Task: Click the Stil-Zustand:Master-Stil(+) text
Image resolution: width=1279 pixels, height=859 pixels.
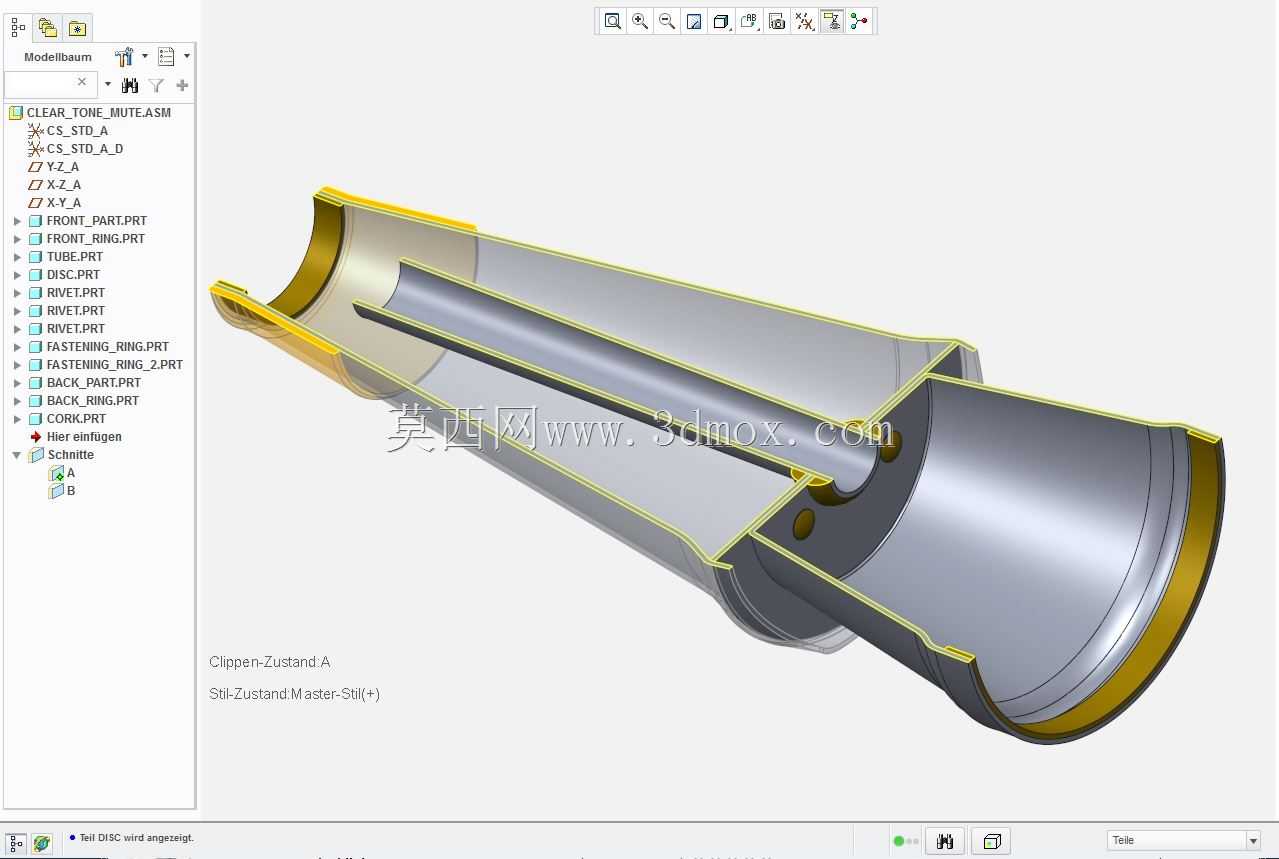Action: 295,694
